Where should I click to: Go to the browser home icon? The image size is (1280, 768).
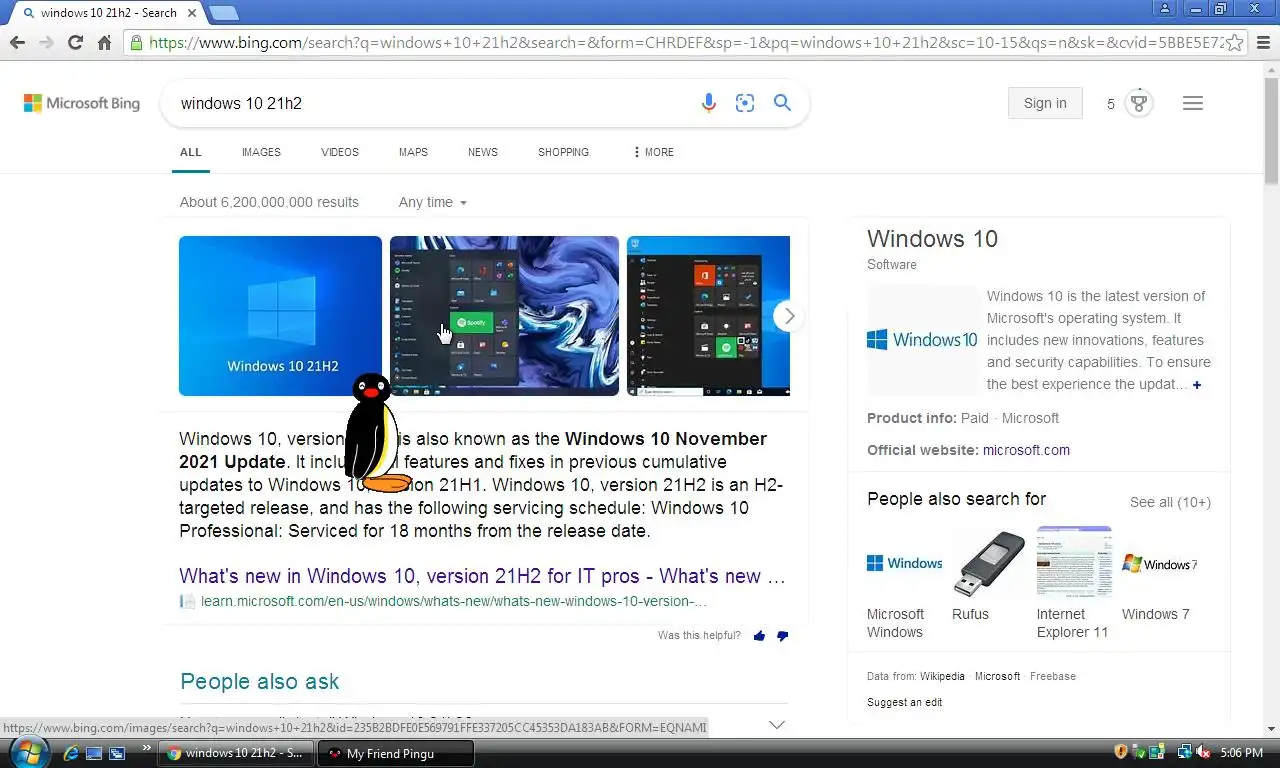(104, 42)
